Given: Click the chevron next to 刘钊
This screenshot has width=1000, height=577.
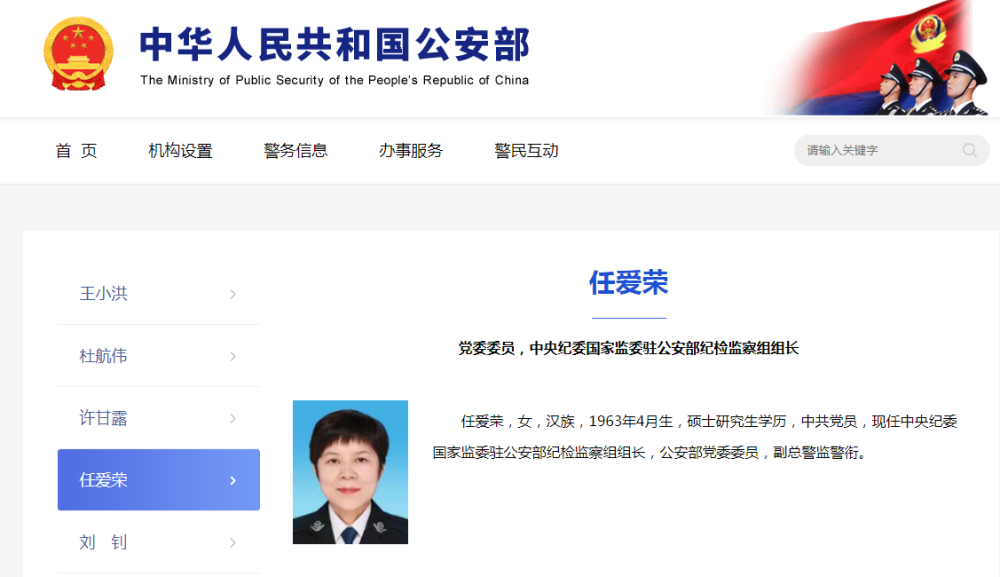Looking at the screenshot, I should 233,543.
